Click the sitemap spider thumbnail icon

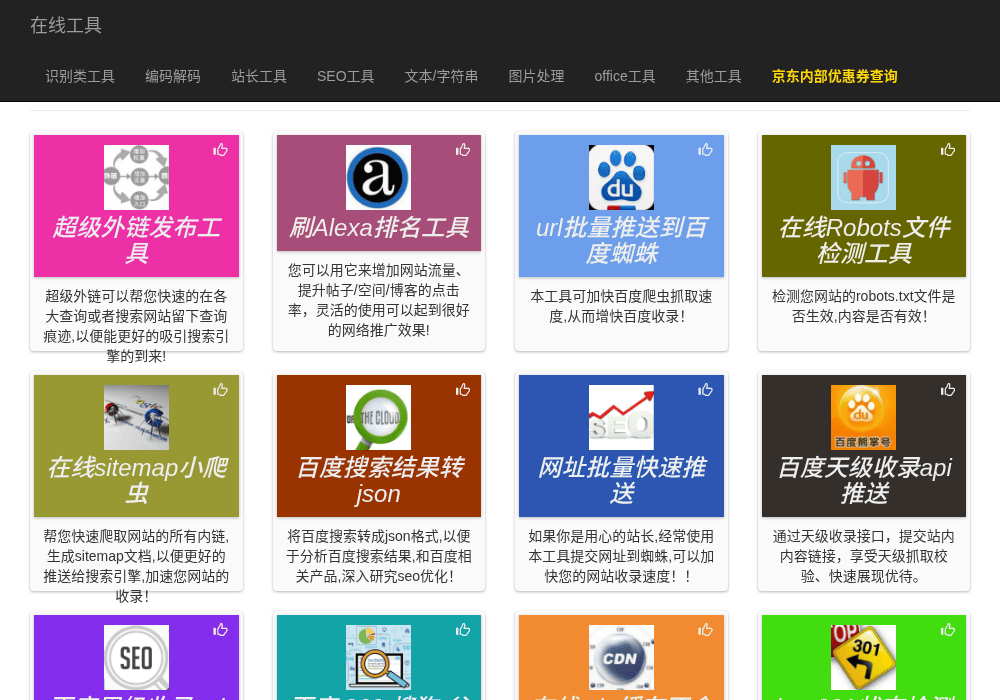click(x=136, y=418)
